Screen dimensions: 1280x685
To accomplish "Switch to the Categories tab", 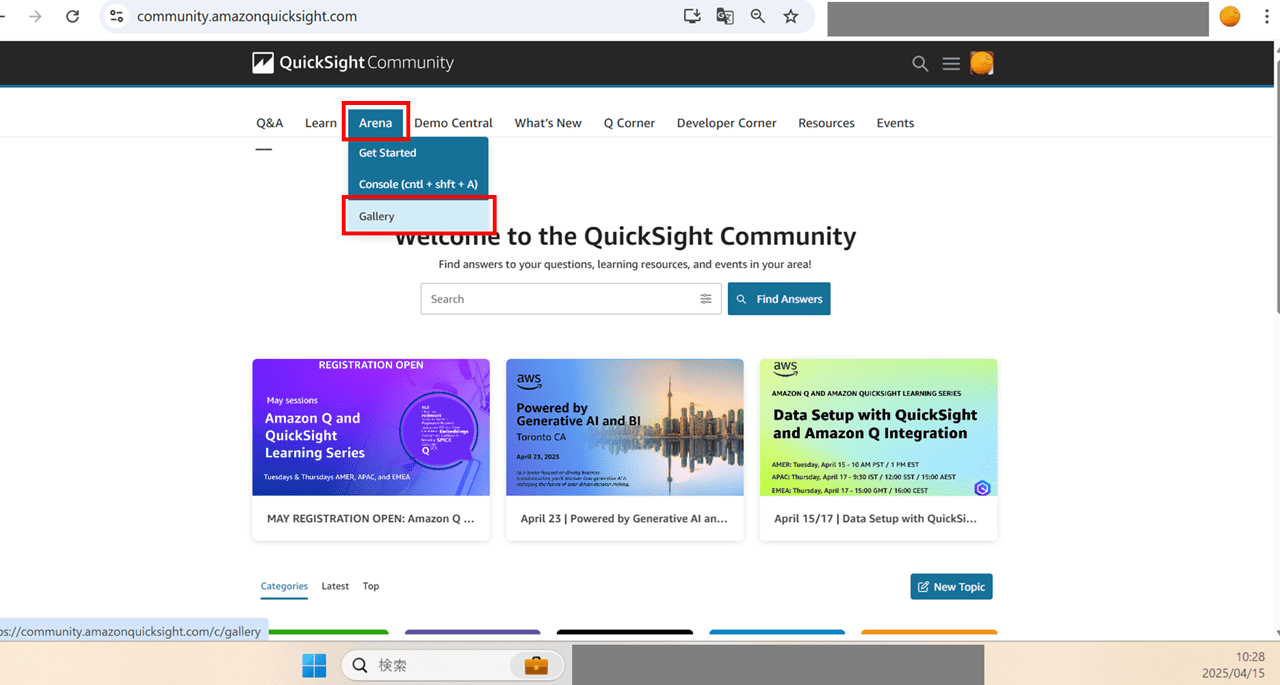I will pyautogui.click(x=284, y=586).
